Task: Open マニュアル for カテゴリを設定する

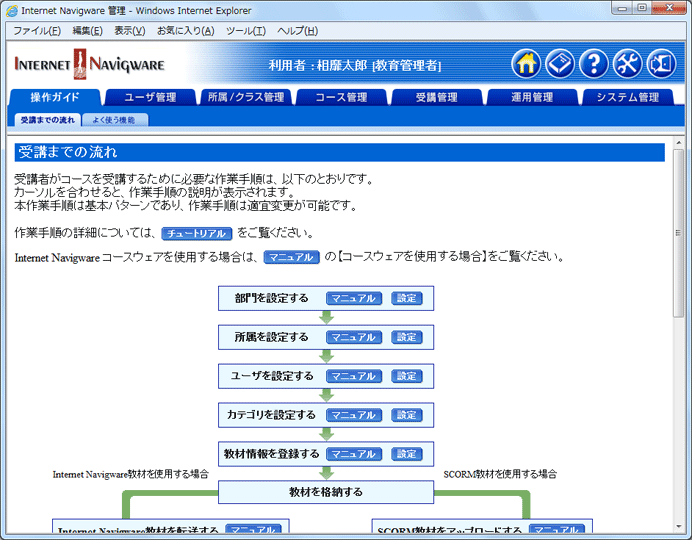Action: pyautogui.click(x=354, y=415)
